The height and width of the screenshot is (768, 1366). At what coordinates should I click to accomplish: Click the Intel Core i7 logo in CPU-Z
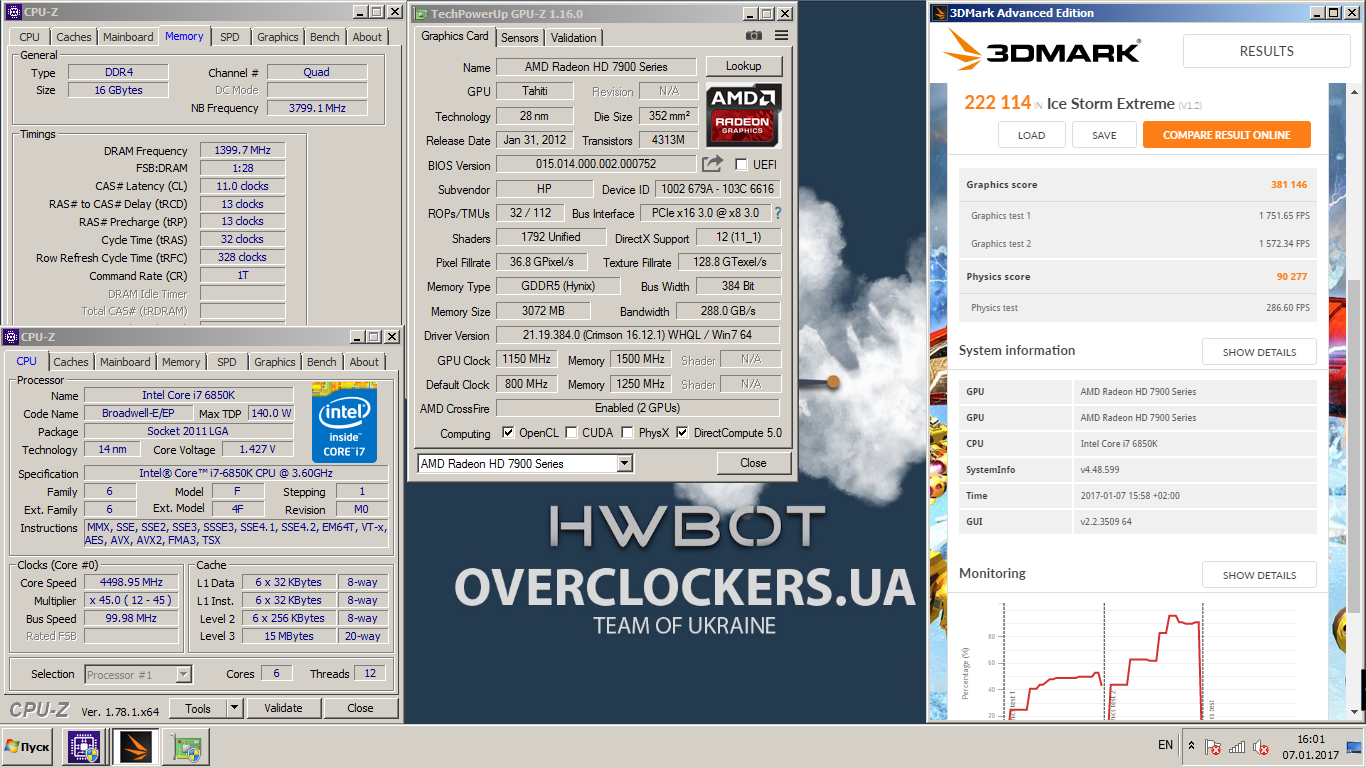point(344,422)
